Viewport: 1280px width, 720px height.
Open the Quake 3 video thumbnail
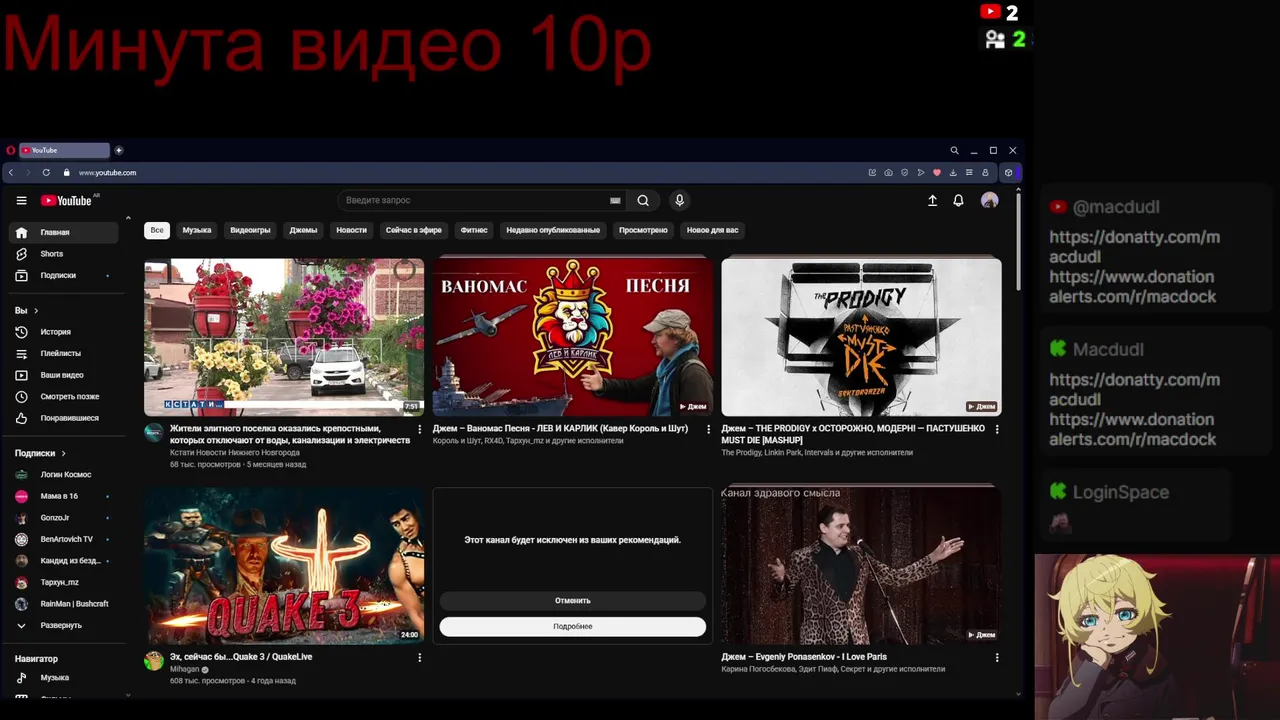tap(284, 565)
